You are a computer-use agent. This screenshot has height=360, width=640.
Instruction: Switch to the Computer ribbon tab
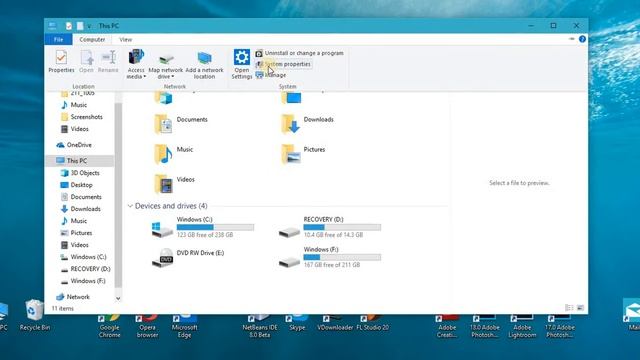click(92, 40)
